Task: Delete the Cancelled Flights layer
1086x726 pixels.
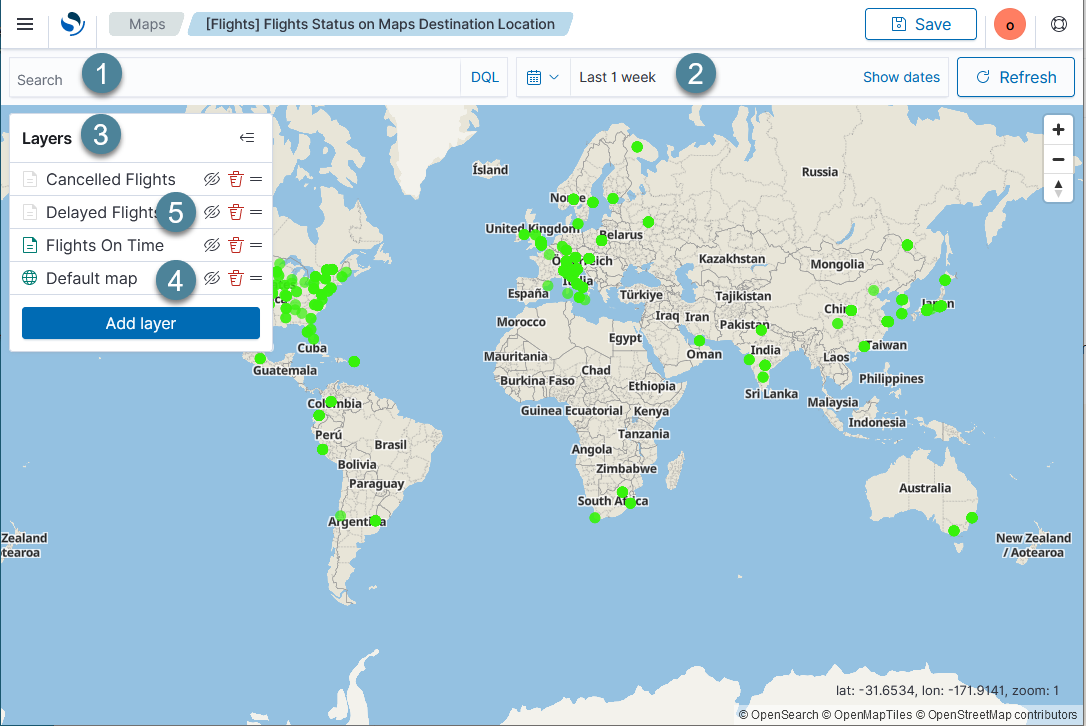Action: (x=236, y=179)
